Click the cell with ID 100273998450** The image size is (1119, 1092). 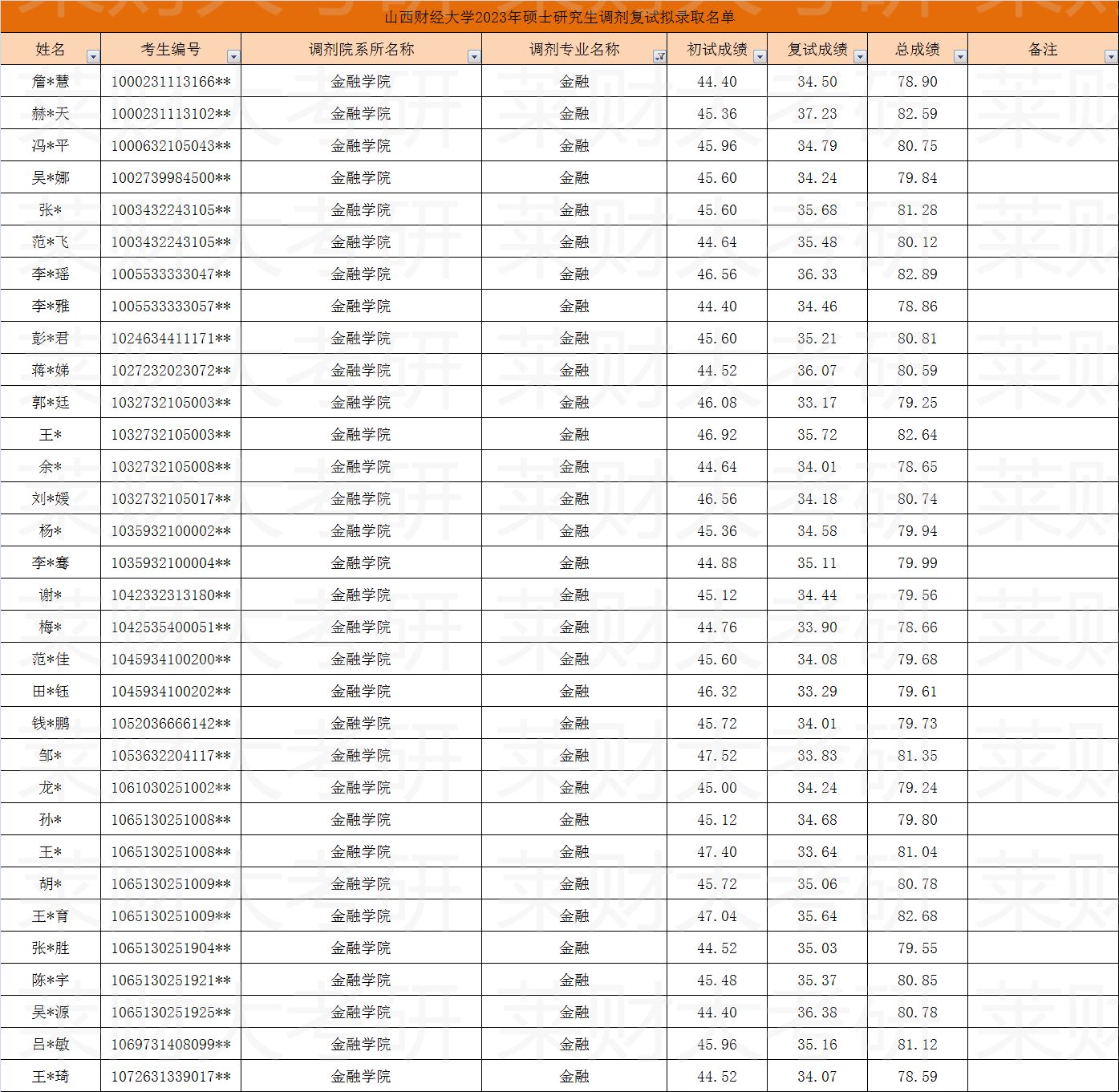pos(171,178)
